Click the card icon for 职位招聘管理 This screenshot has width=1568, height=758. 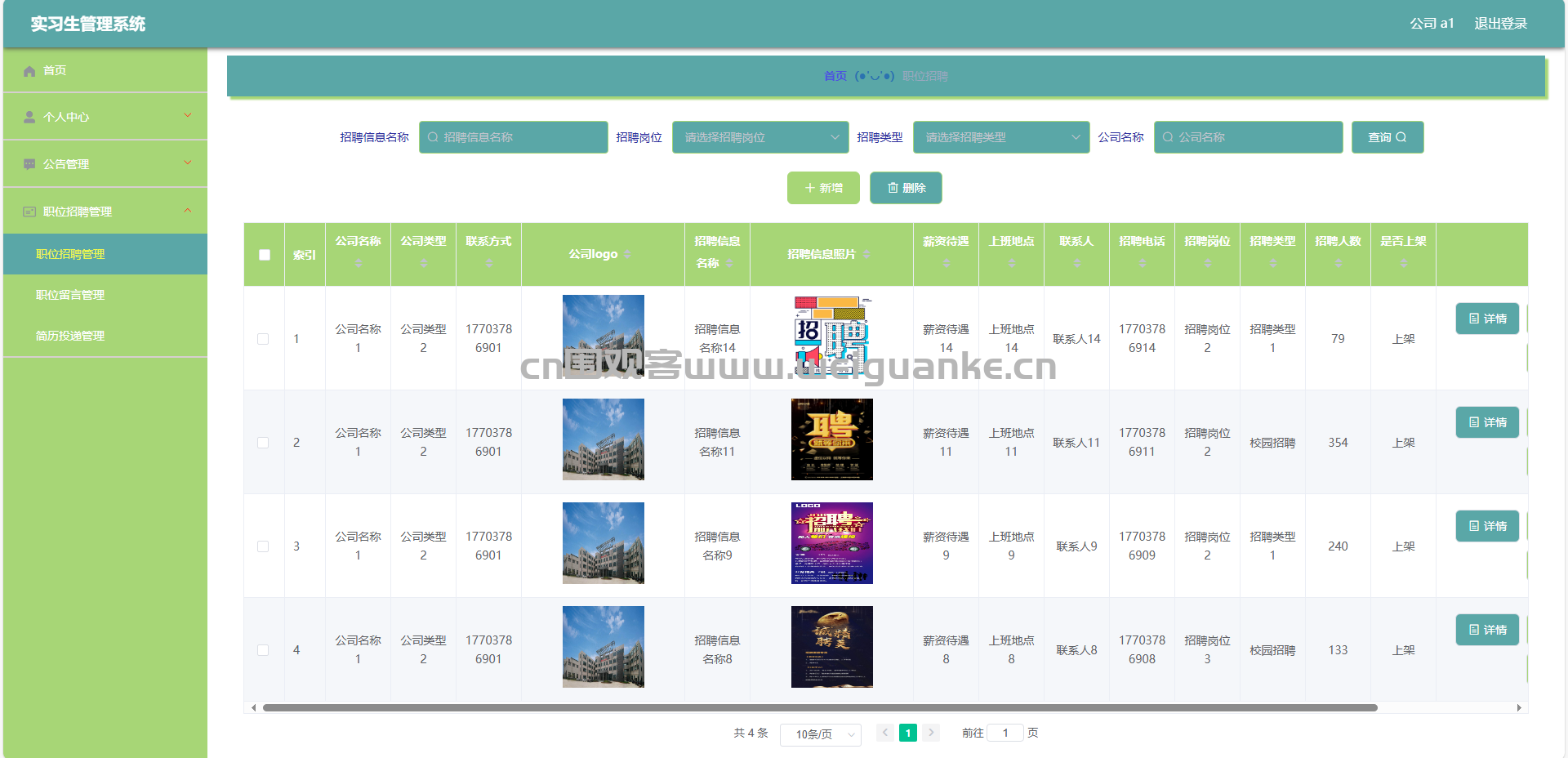click(29, 212)
